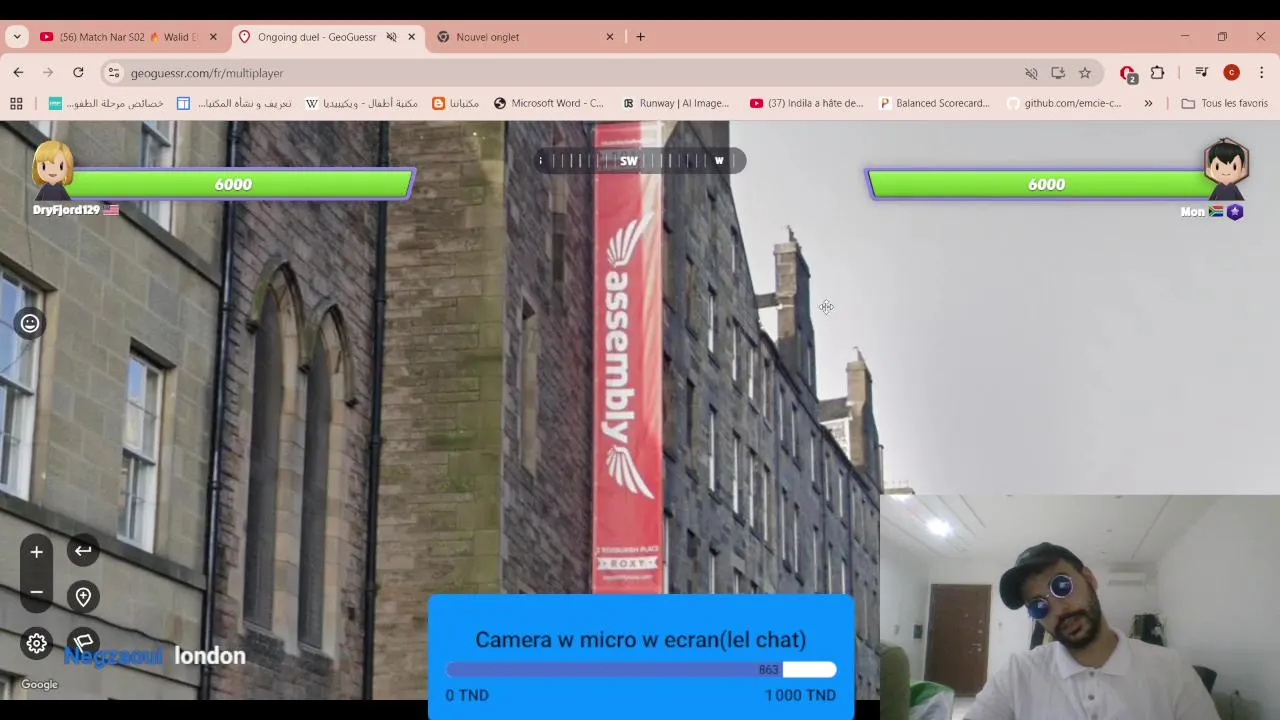The width and height of the screenshot is (1280, 720).
Task: Click the purple badge next to Mon
Action: [x=1235, y=212]
